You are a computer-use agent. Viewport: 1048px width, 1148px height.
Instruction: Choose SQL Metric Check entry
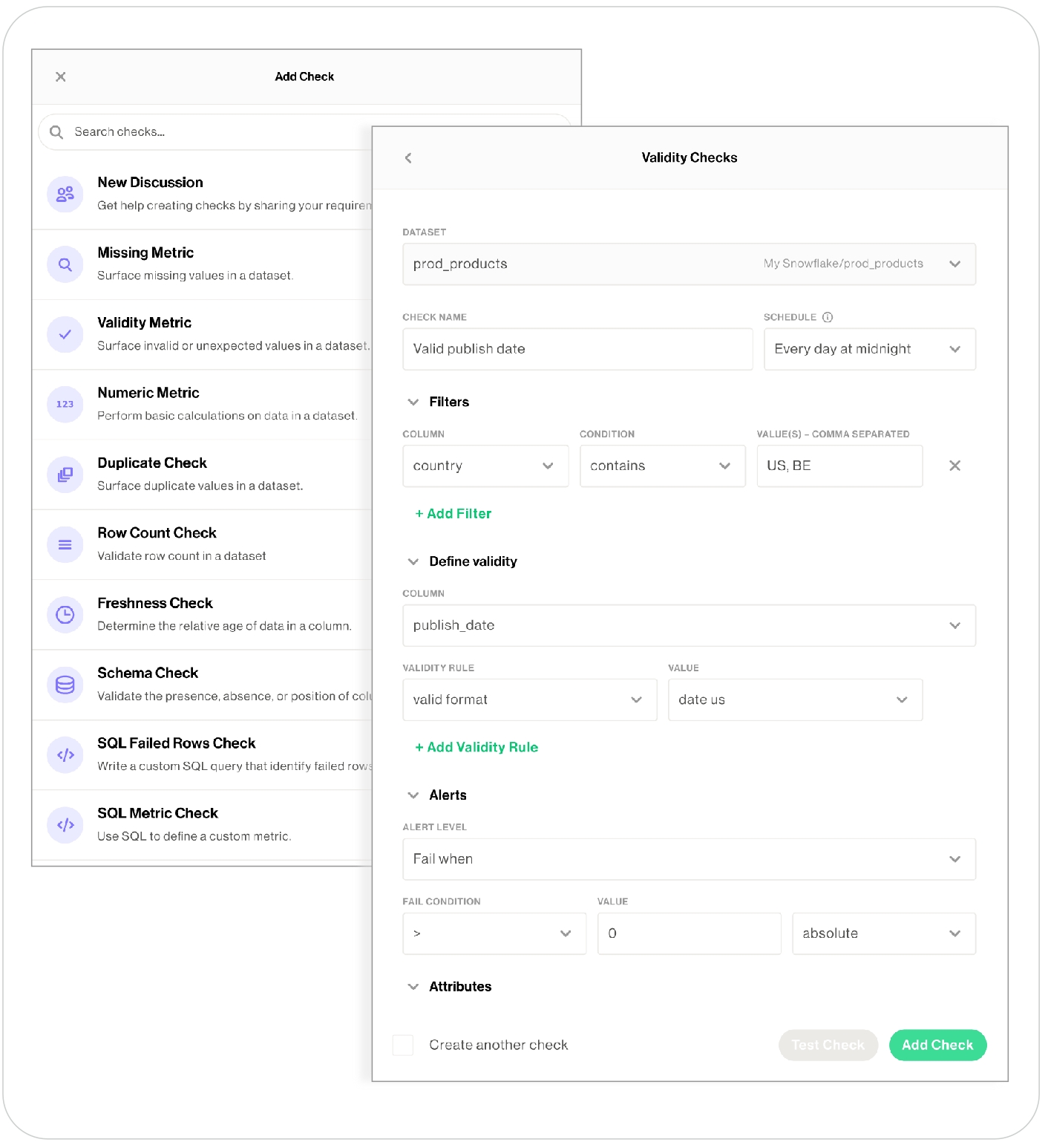tap(158, 814)
